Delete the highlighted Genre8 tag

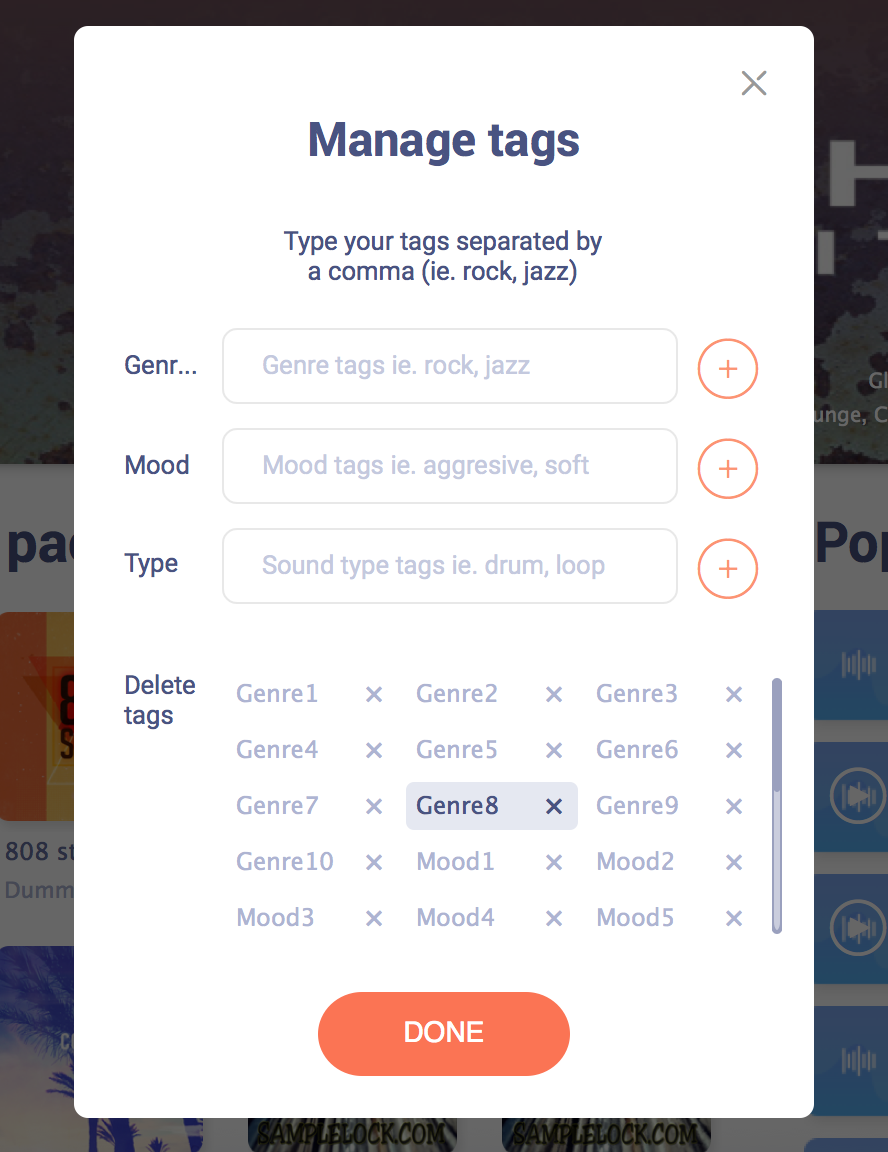click(x=554, y=807)
